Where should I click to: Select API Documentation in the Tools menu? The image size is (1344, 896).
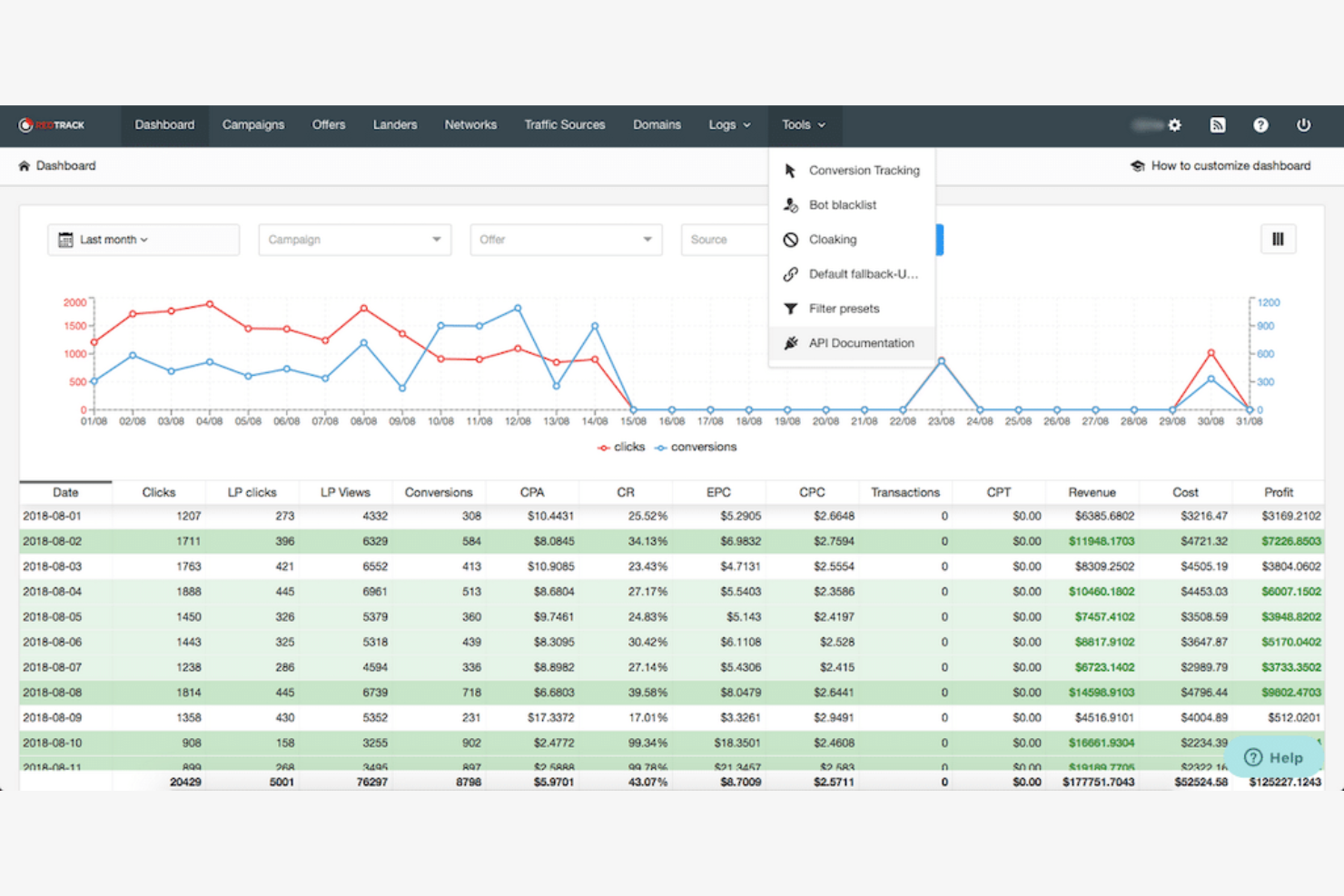(861, 342)
